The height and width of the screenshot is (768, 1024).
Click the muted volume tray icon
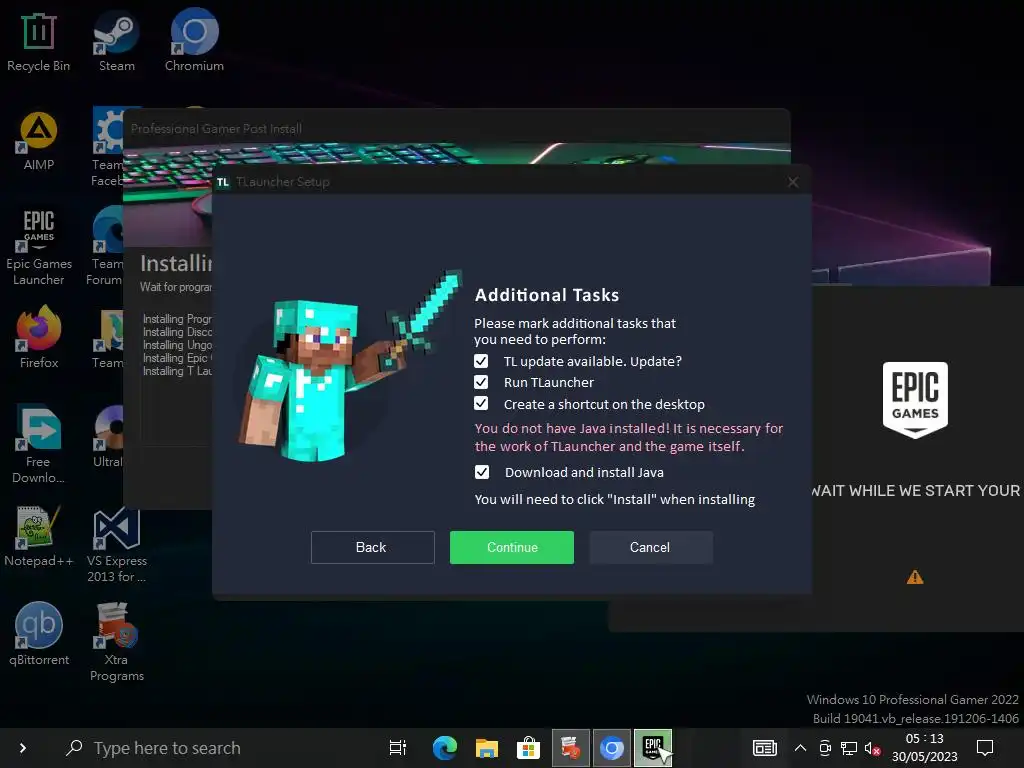pyautogui.click(x=872, y=748)
